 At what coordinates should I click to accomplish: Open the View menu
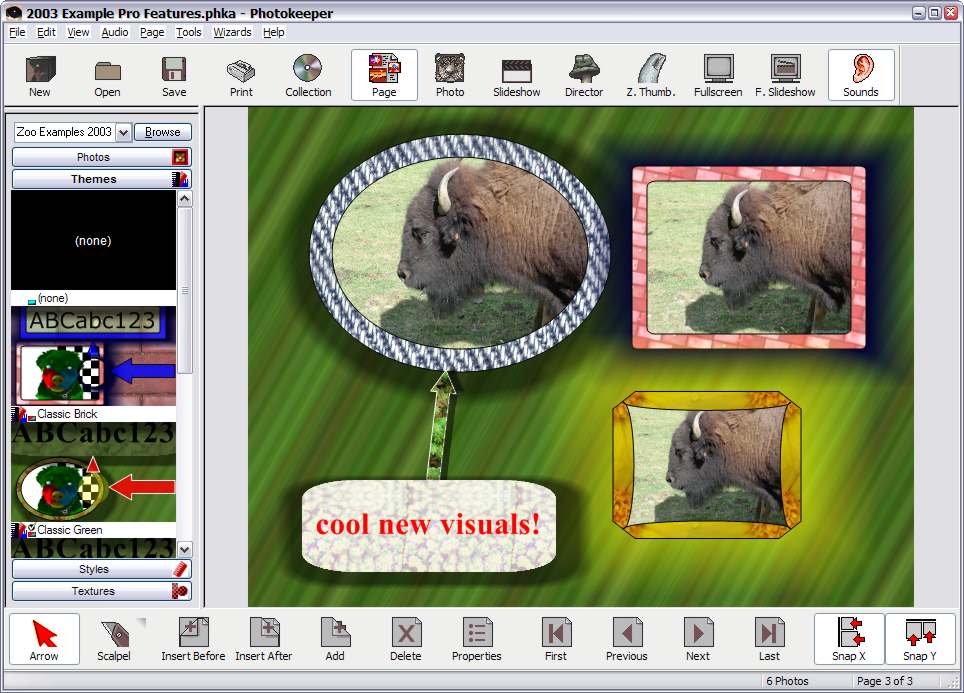pos(78,32)
